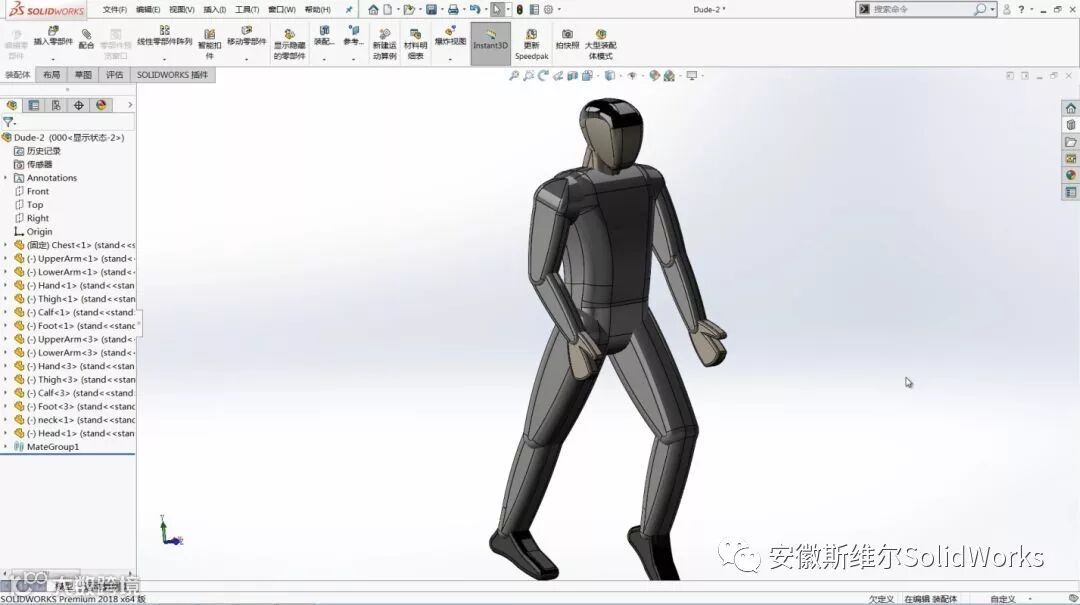Click the Select cursor tool in top toolbar
The image size is (1080, 605).
[497, 10]
